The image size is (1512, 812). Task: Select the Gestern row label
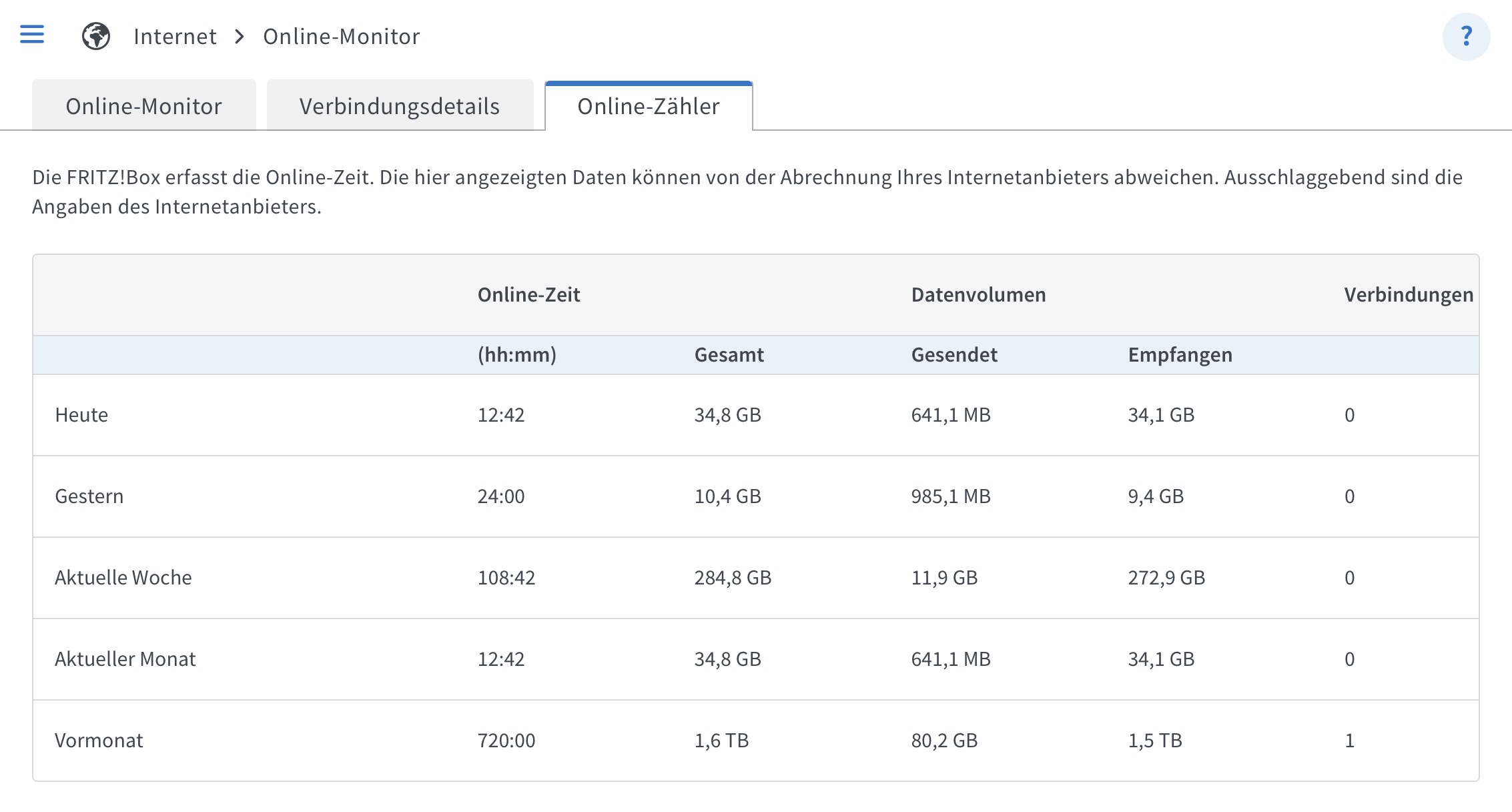coord(89,496)
